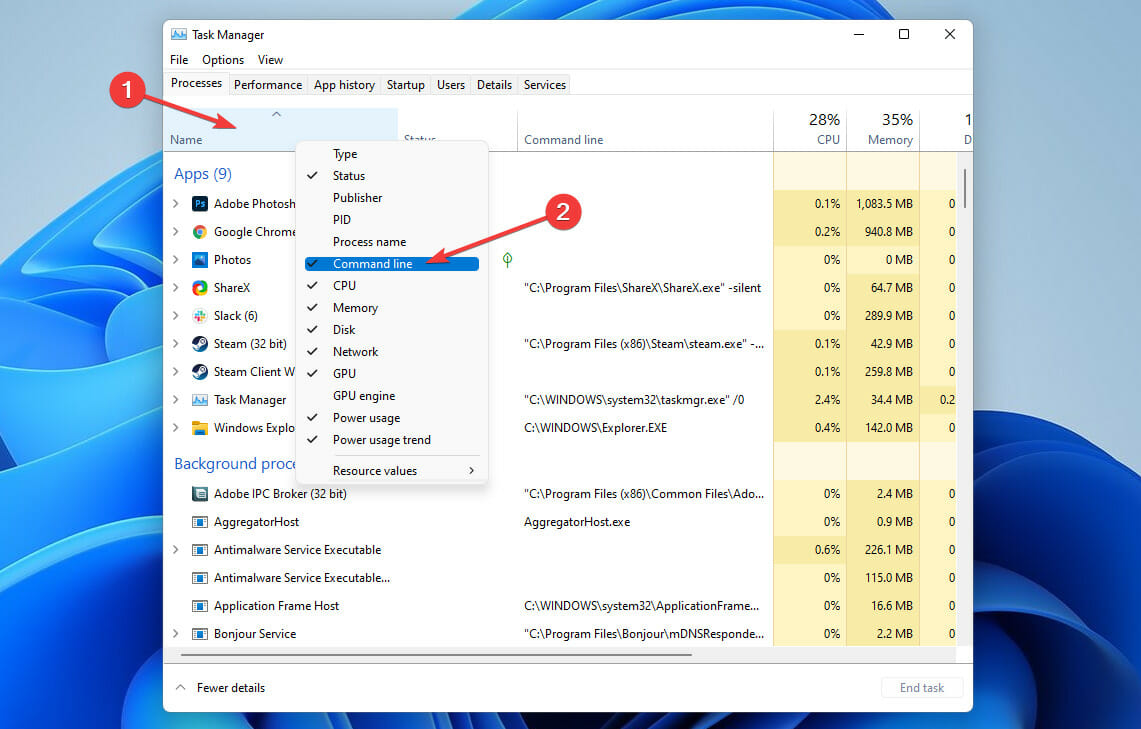This screenshot has width=1141, height=729.
Task: Expand the Google Chrome process group
Action: [176, 232]
